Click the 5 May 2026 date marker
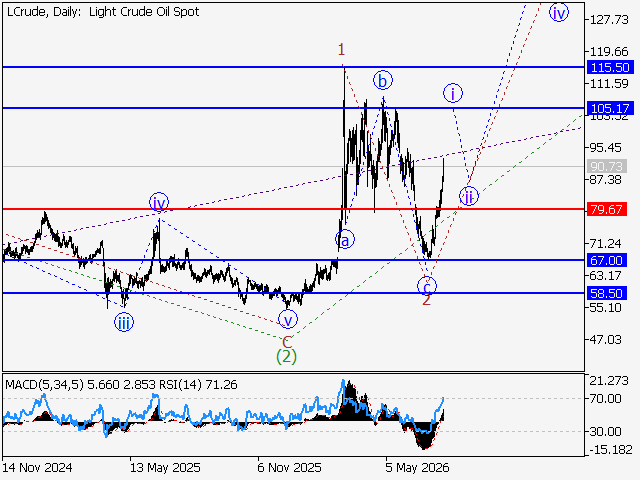The width and height of the screenshot is (640, 480). coord(417,467)
